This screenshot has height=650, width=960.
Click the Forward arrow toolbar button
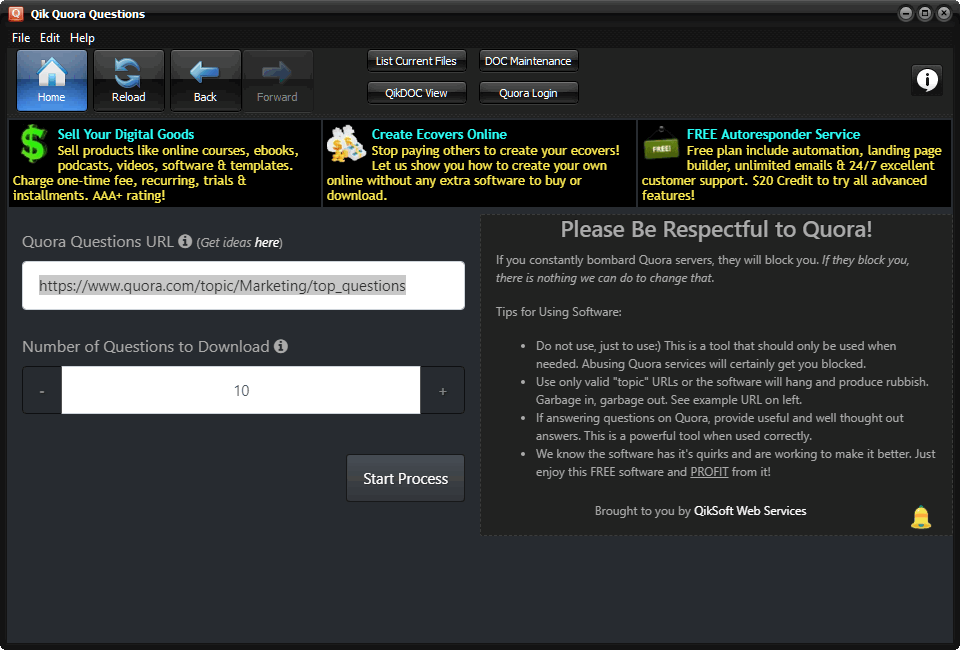click(277, 80)
